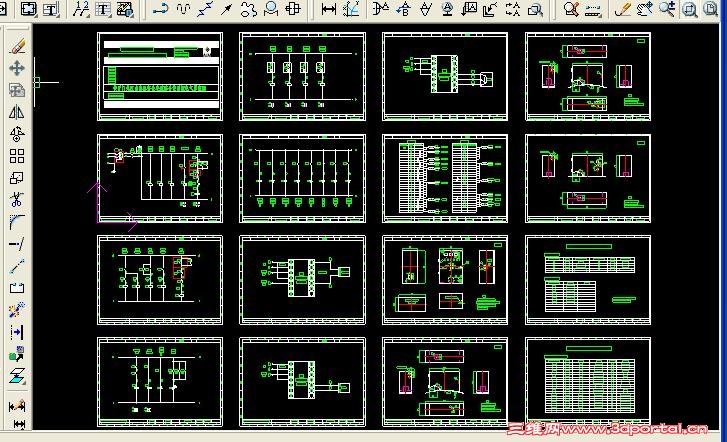
Task: Select the Scale tool
Action: [x=17, y=178]
